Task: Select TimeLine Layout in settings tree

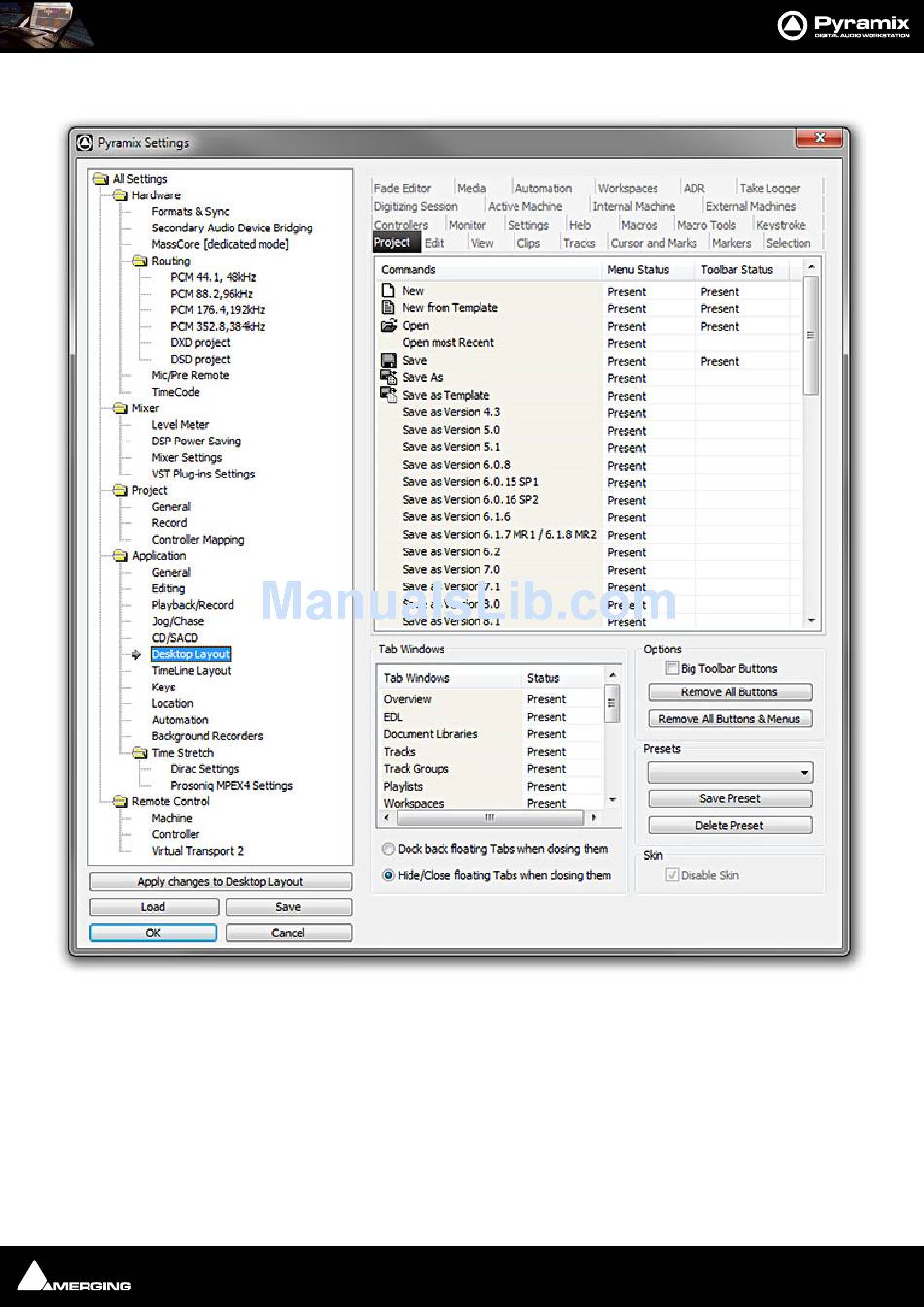Action: 191,671
